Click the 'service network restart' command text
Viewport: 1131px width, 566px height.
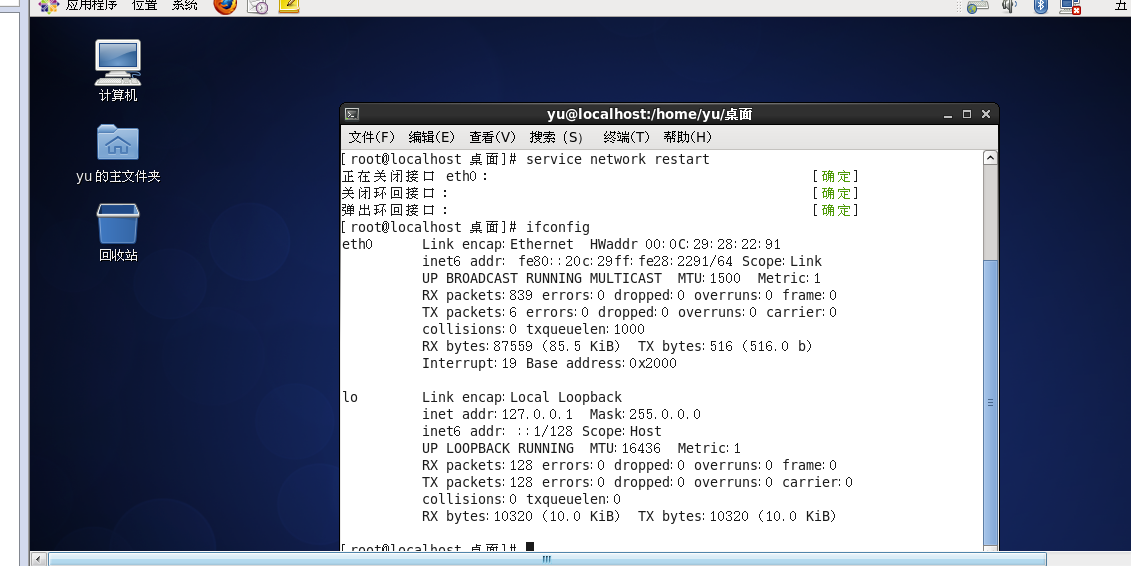coord(617,159)
